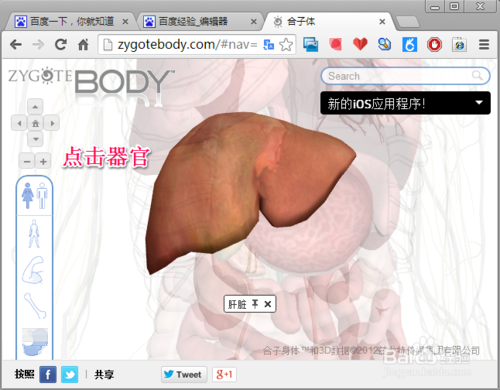Image resolution: width=500 pixels, height=390 pixels.
Task: Pan view up with the up arrow
Action: pyautogui.click(x=35, y=107)
